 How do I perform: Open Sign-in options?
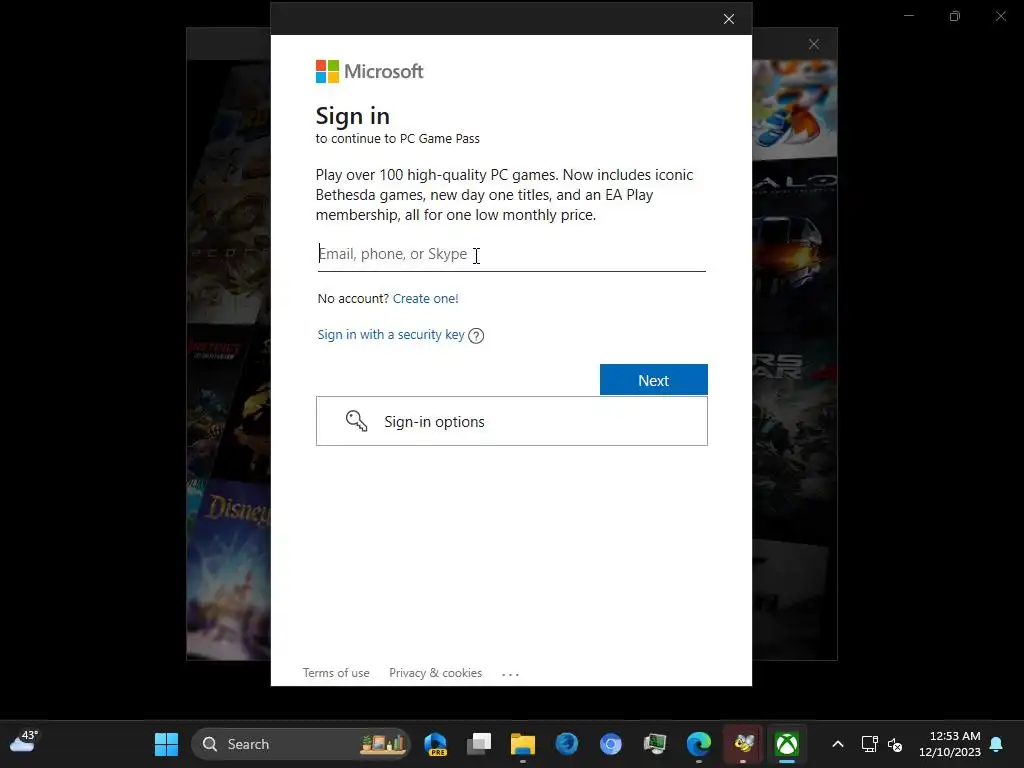coord(511,421)
